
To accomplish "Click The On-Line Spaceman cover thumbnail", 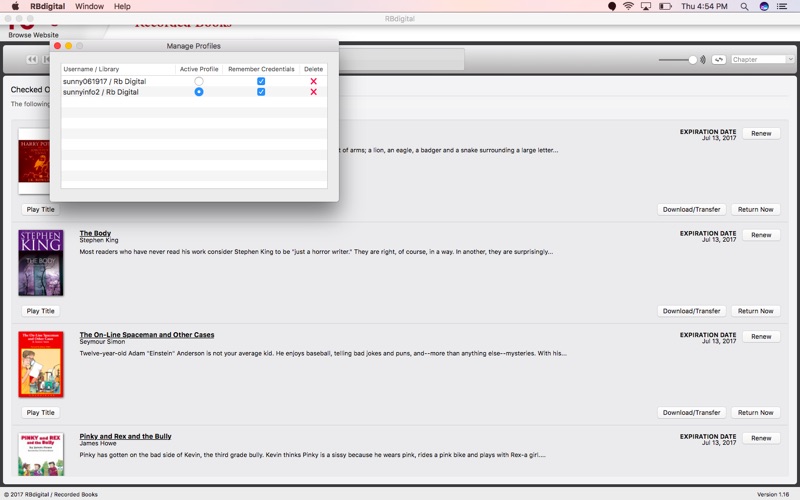I will point(41,364).
